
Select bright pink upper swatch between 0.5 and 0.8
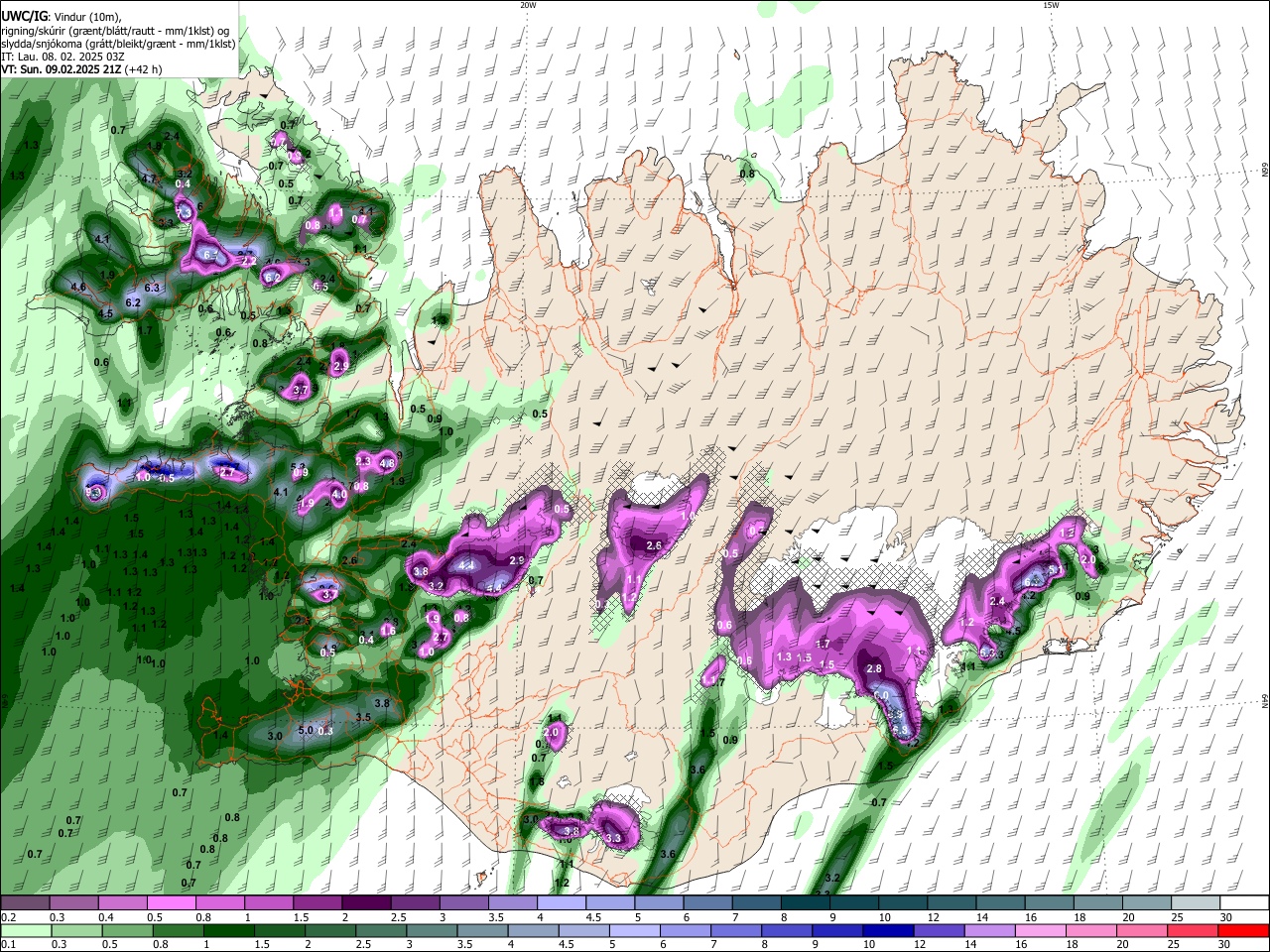click(171, 903)
